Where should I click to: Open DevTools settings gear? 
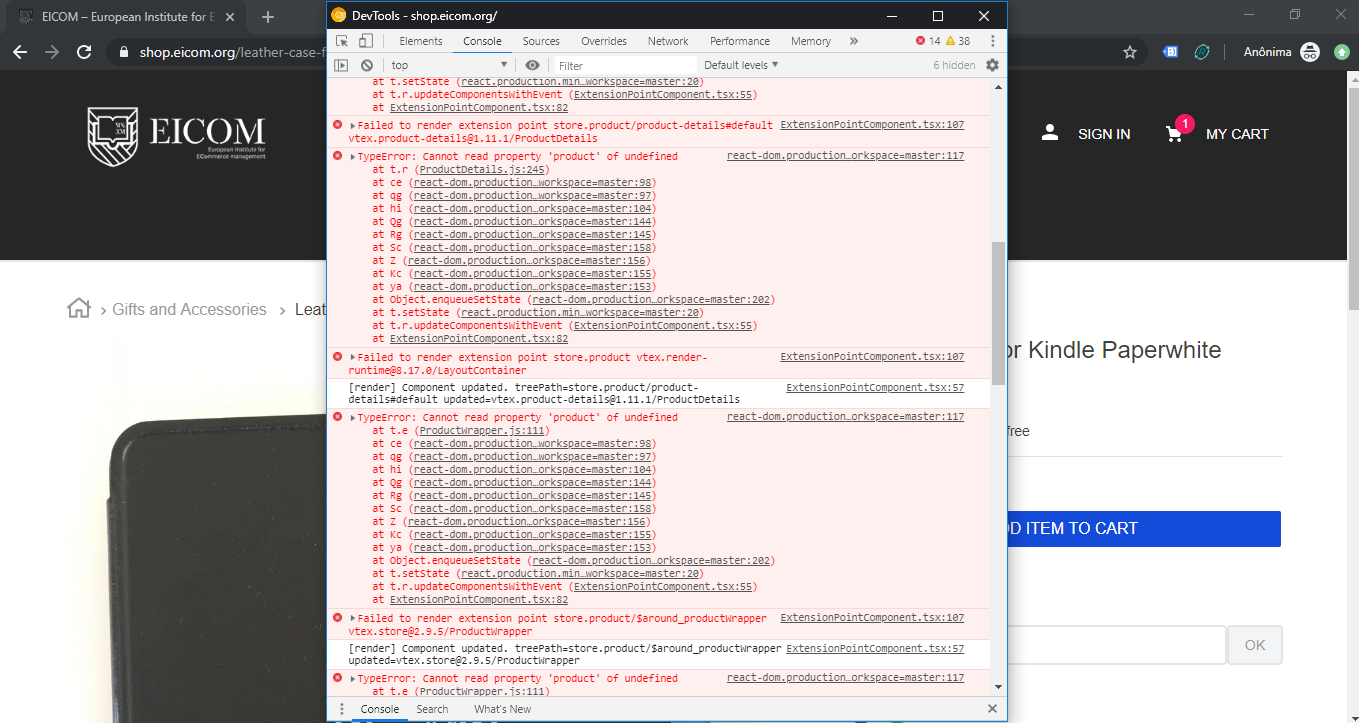point(992,64)
